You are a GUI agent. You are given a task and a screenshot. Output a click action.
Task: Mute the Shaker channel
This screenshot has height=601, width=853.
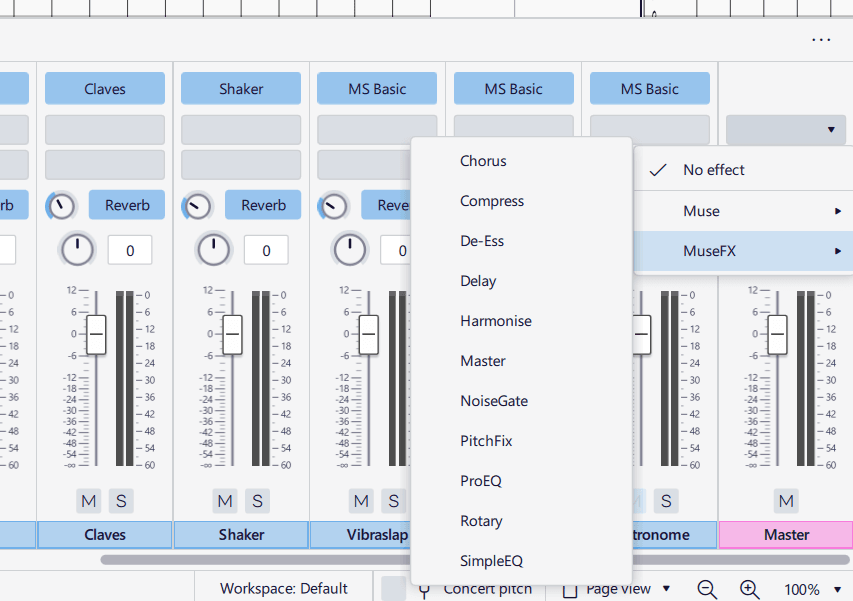click(225, 500)
